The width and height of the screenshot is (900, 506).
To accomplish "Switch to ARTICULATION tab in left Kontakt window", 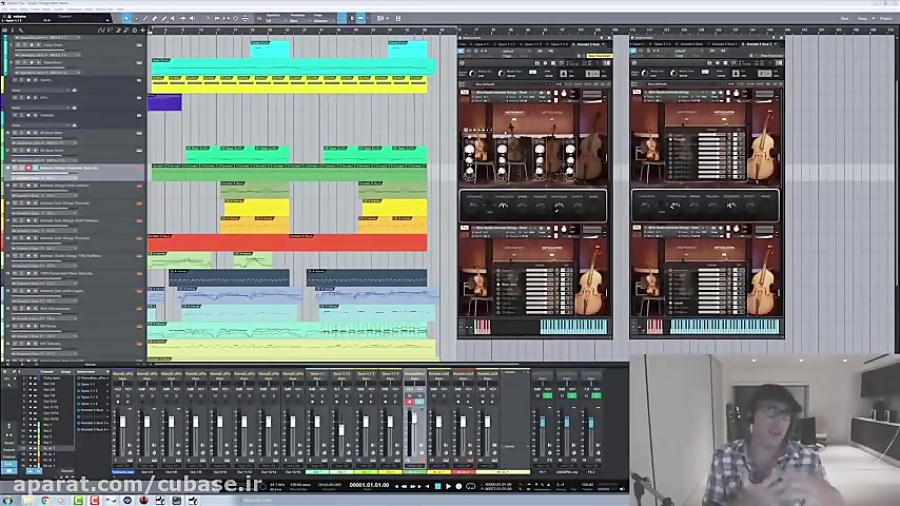I will pyautogui.click(x=552, y=112).
